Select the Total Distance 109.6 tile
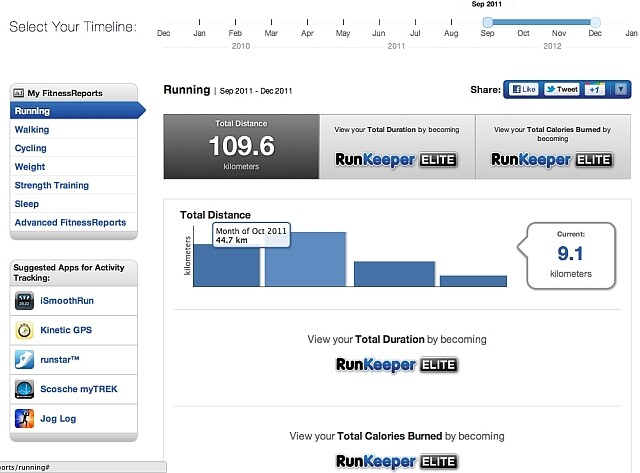The height and width of the screenshot is (473, 640). coord(241,147)
